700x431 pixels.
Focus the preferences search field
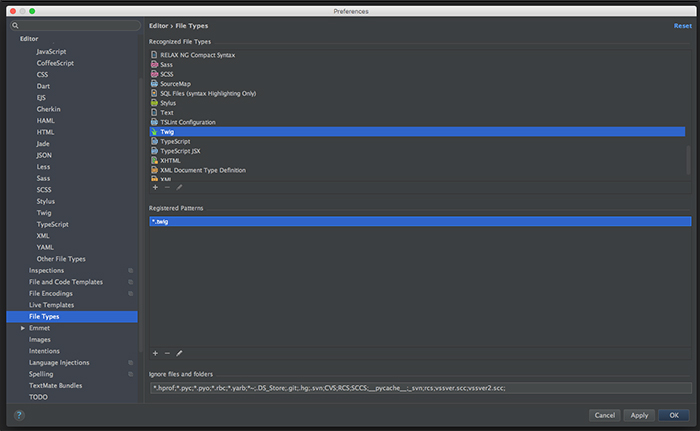(x=75, y=25)
